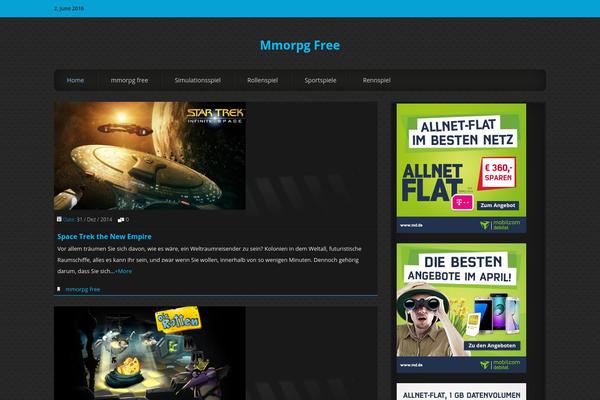Image resolution: width=600 pixels, height=400 pixels.
Task: Click Allnet-Flat, 1 GB Datenvolumen ad
Action: click(461, 392)
